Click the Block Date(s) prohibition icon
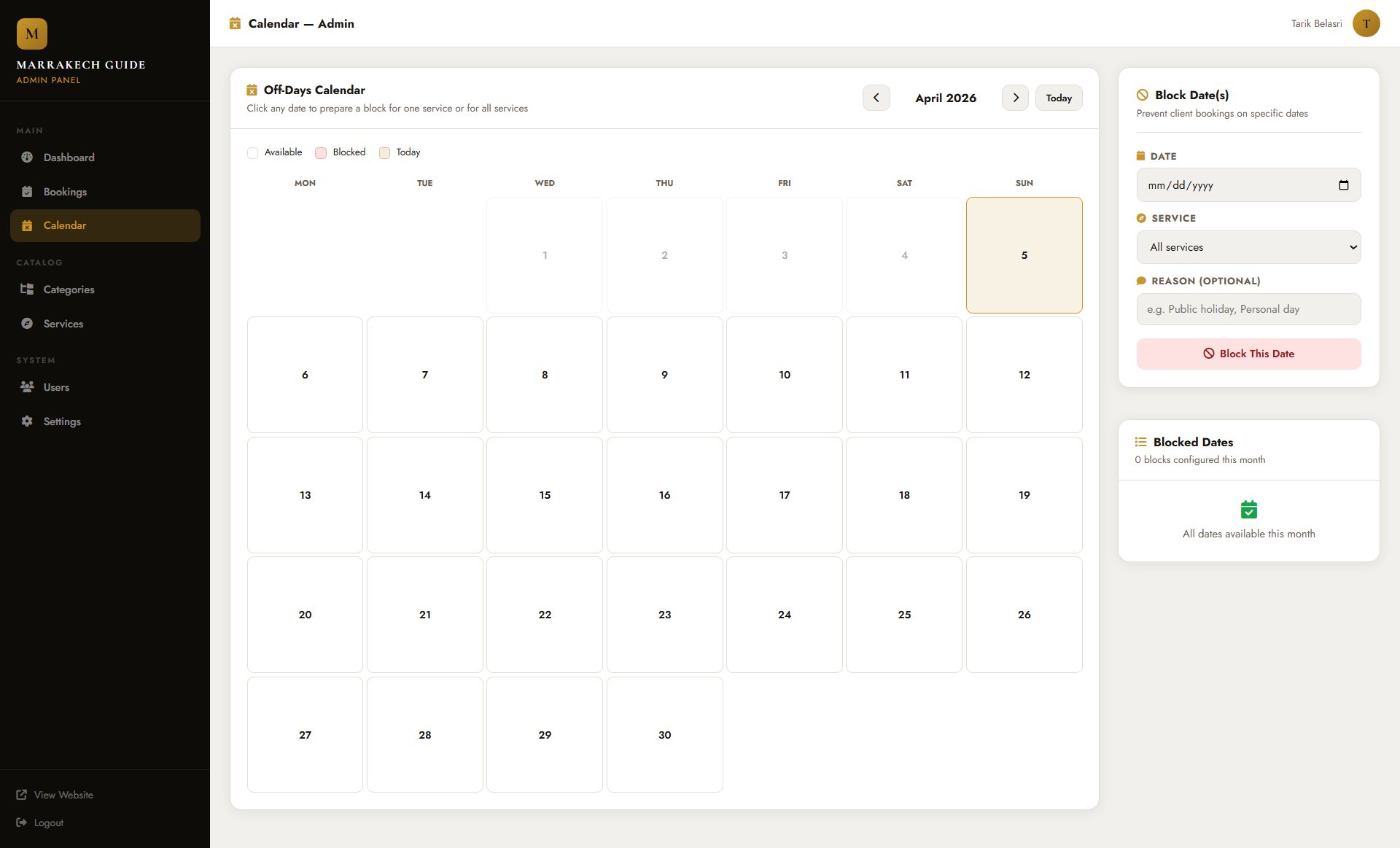Viewport: 1400px width, 848px height. (x=1143, y=95)
